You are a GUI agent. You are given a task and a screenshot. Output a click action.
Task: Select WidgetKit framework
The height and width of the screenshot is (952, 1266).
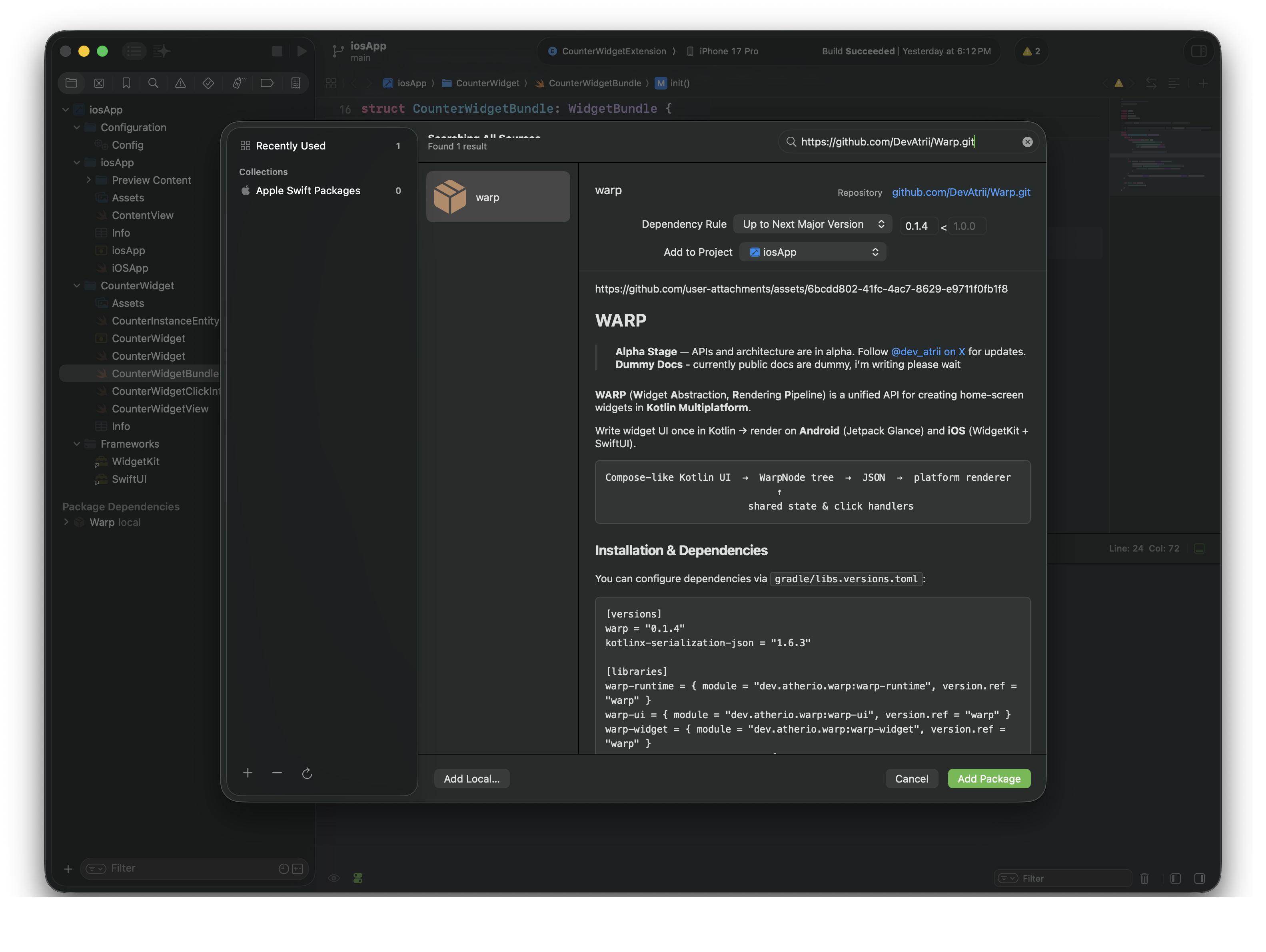pyautogui.click(x=135, y=461)
